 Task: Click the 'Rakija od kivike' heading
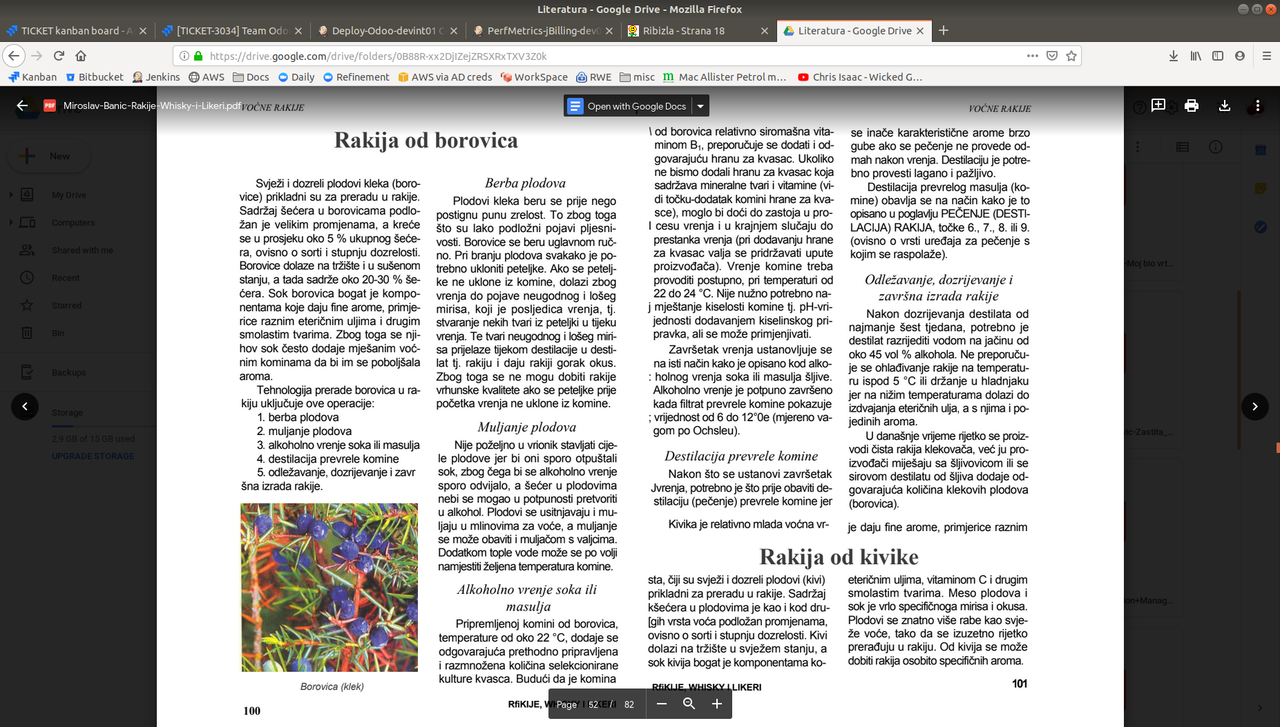[x=839, y=557]
